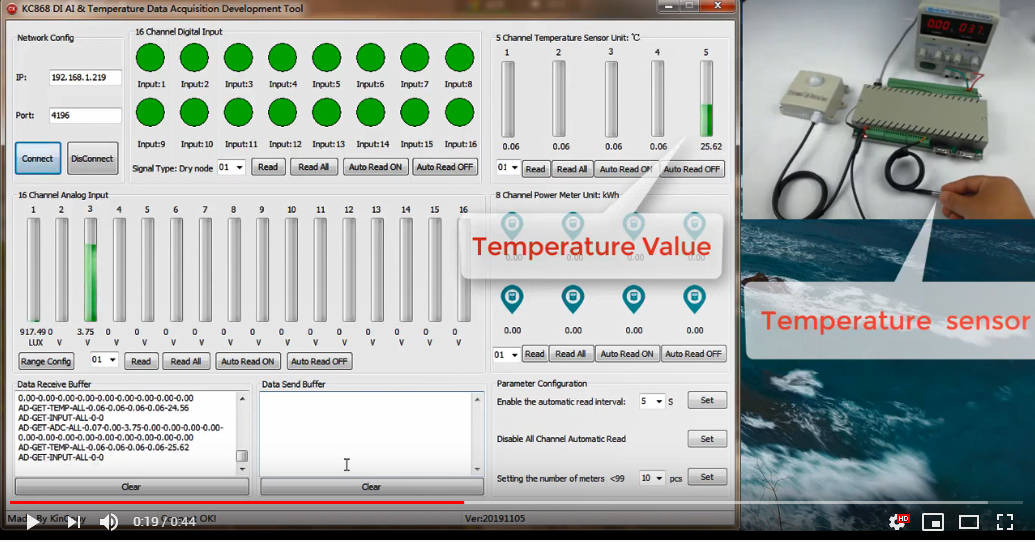Click the Connect button

38,158
